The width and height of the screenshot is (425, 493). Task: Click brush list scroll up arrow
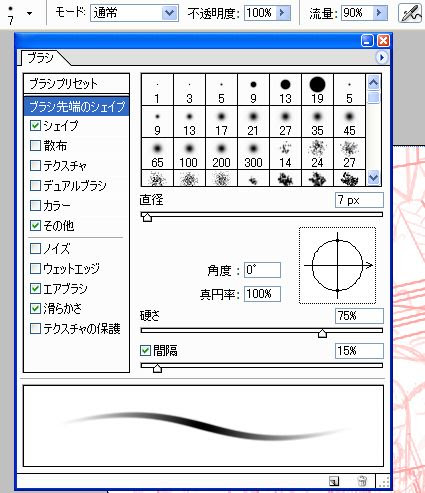coord(374,82)
